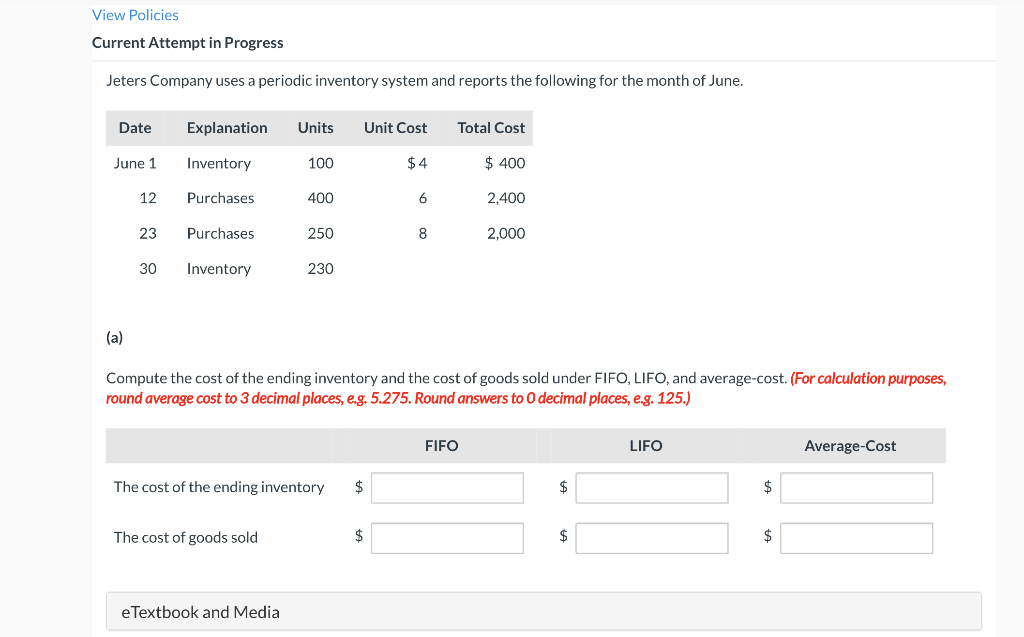Expand the eTextbook and Media section
Viewport: 1024px width, 637px height.
tap(199, 611)
